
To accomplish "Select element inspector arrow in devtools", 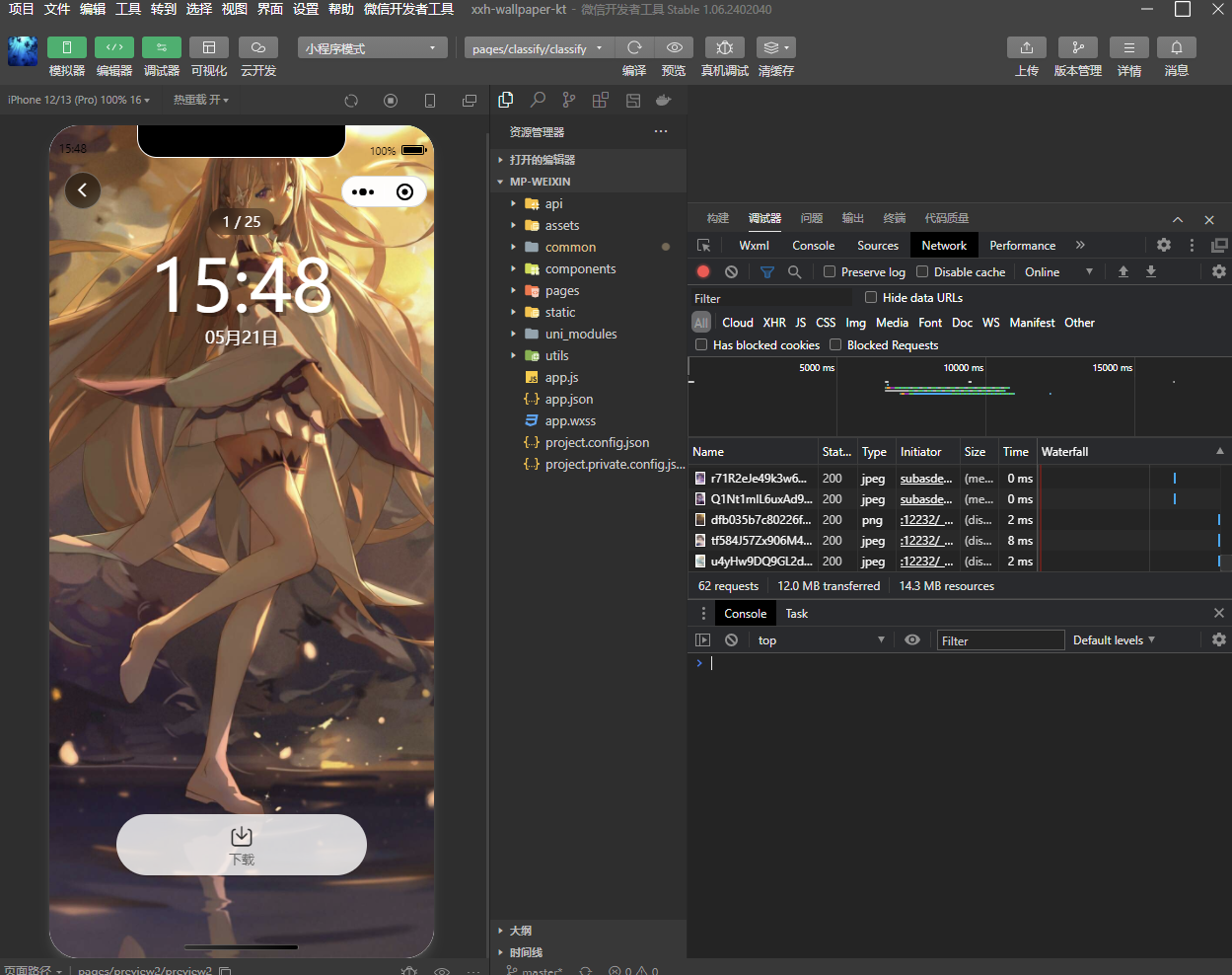I will pos(703,245).
